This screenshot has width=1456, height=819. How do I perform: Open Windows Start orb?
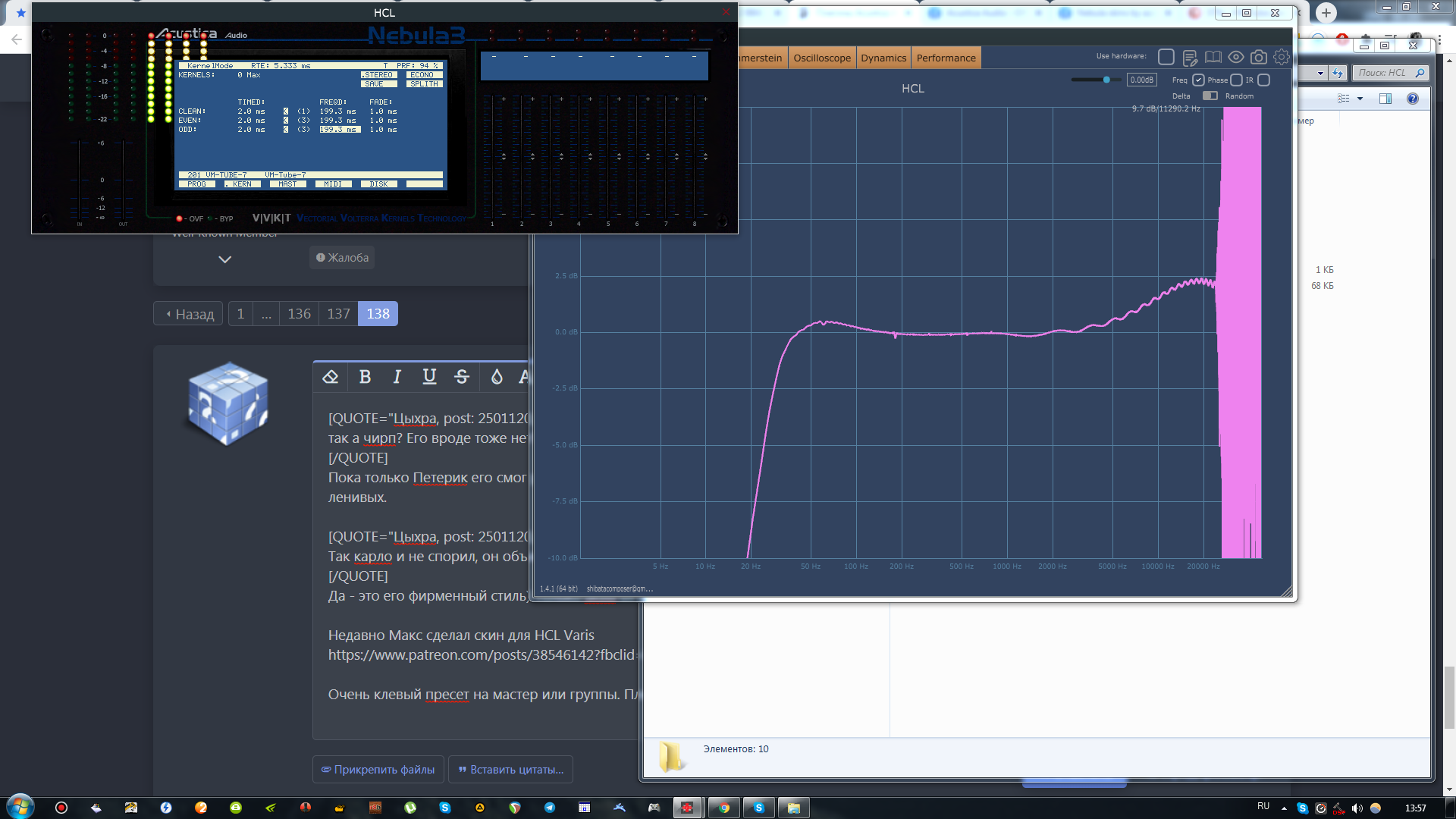coord(20,806)
